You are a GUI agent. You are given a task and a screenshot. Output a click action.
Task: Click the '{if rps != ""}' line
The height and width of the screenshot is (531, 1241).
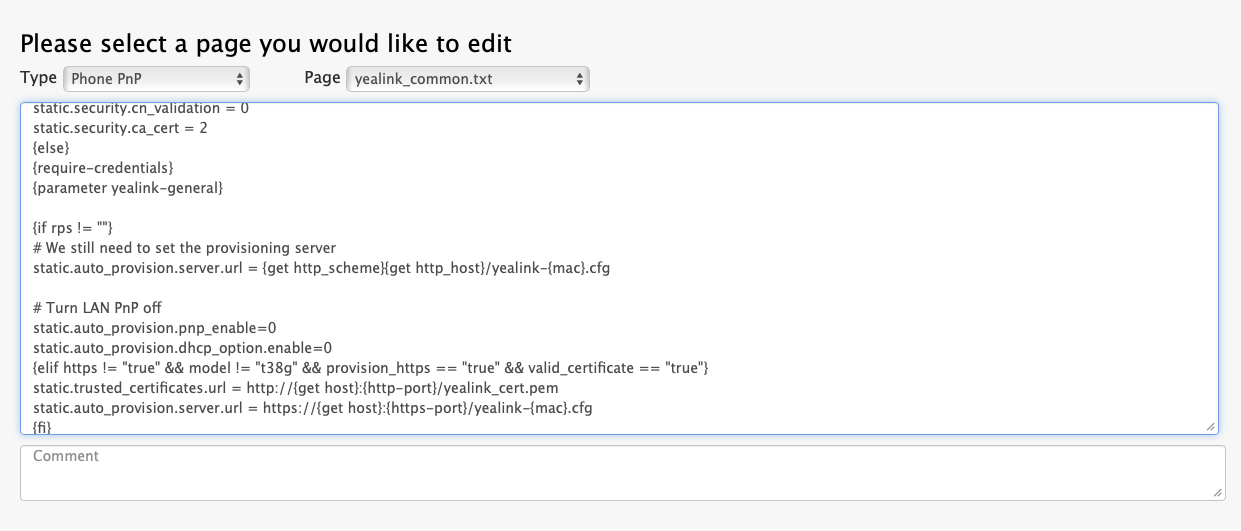[73, 228]
